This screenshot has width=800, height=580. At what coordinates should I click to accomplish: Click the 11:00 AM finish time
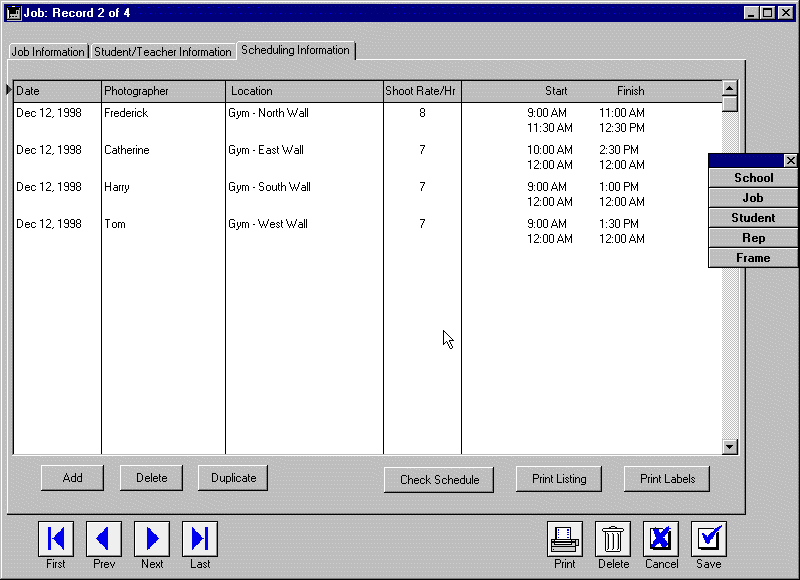point(622,113)
